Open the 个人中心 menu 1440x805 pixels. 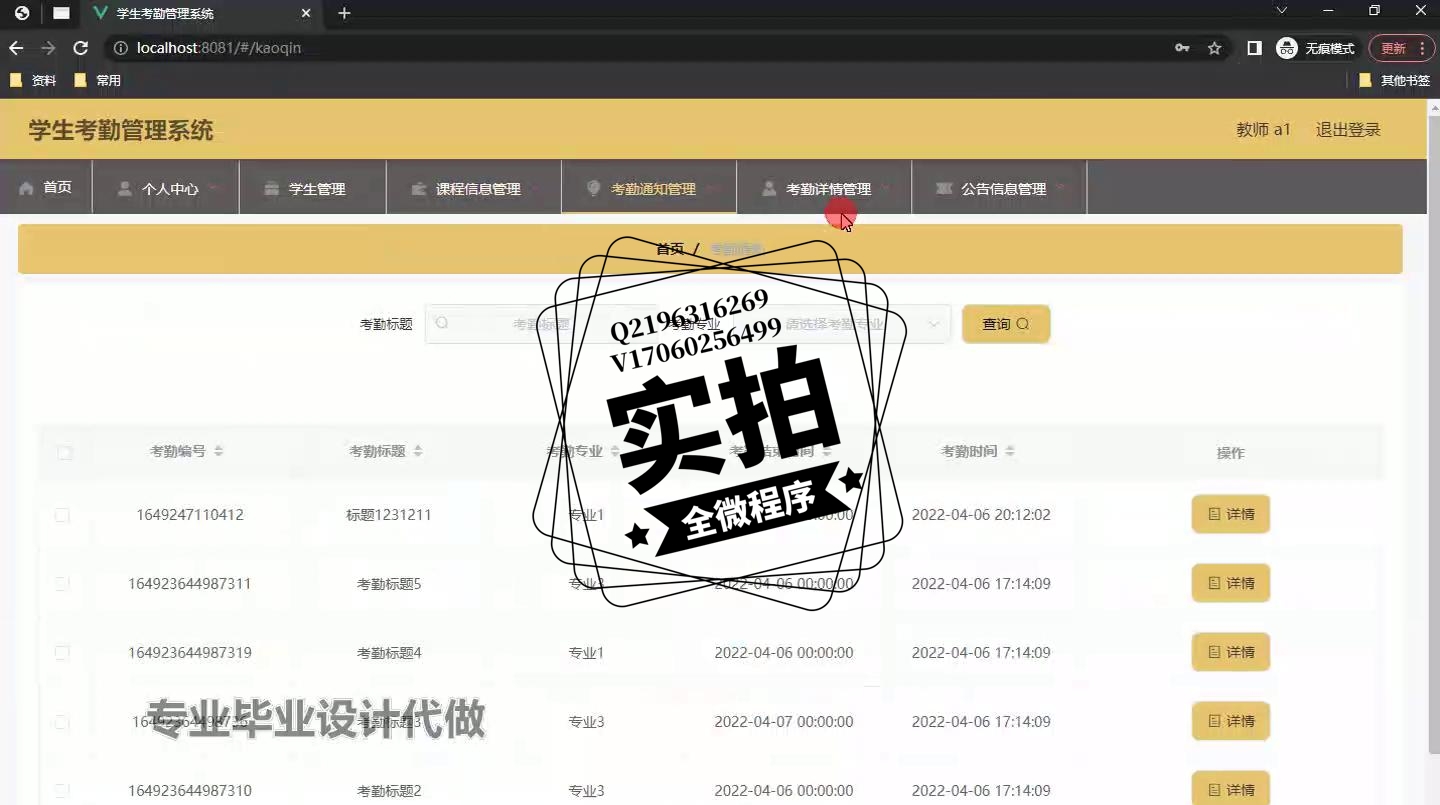click(166, 187)
